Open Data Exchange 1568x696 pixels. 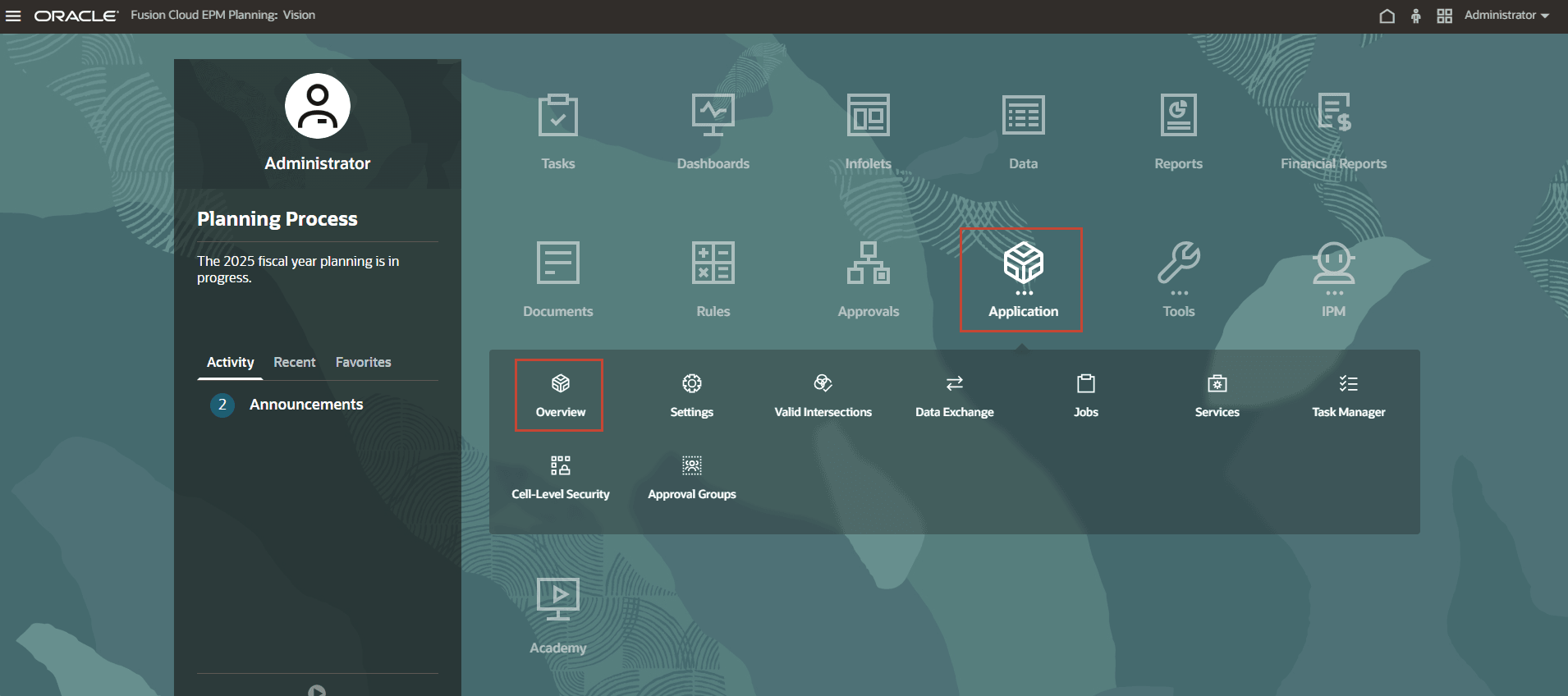click(x=955, y=396)
